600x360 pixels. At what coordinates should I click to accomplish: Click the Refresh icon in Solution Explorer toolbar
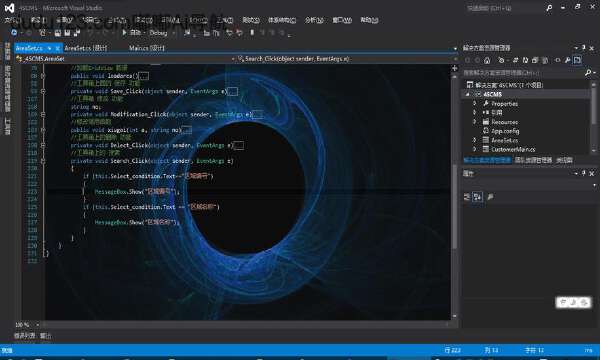[525, 60]
